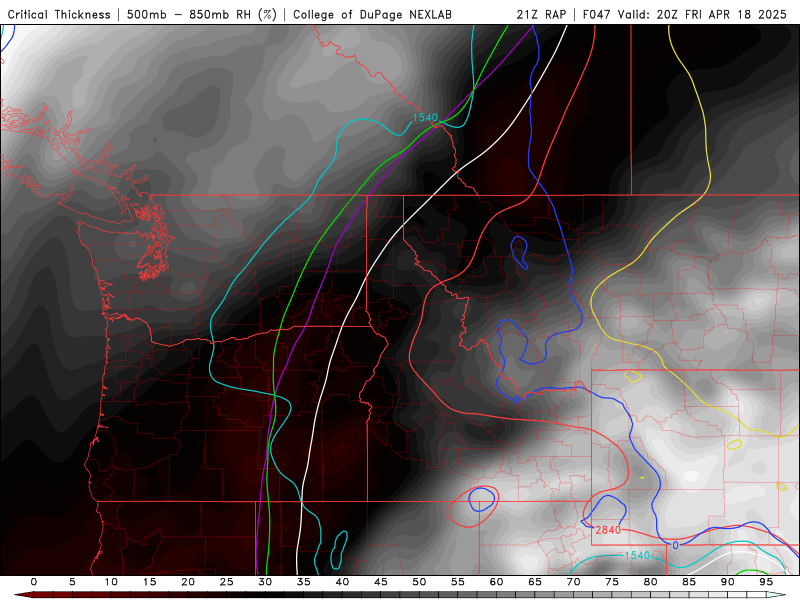The image size is (800, 600).
Task: Click the "Critical Thickness" title text
Action: (x=59, y=14)
